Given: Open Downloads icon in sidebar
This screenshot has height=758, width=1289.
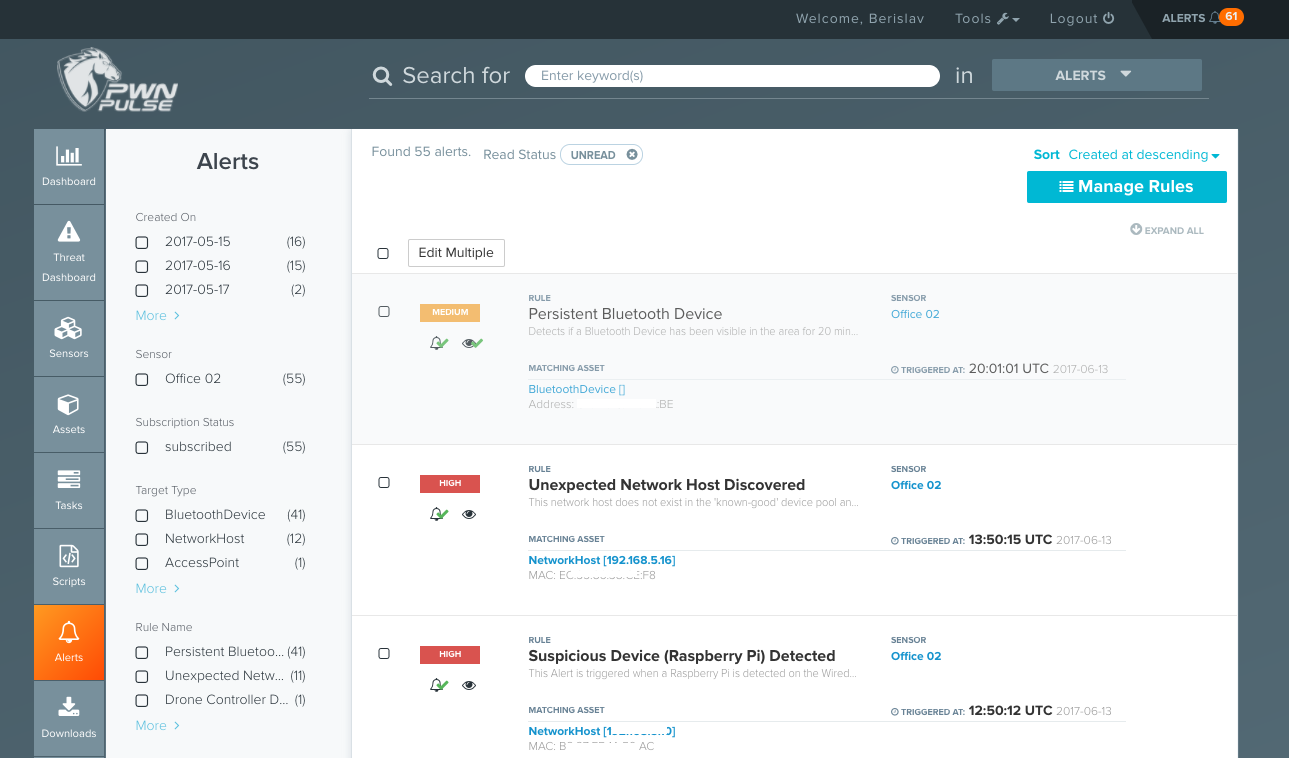Looking at the screenshot, I should [68, 708].
